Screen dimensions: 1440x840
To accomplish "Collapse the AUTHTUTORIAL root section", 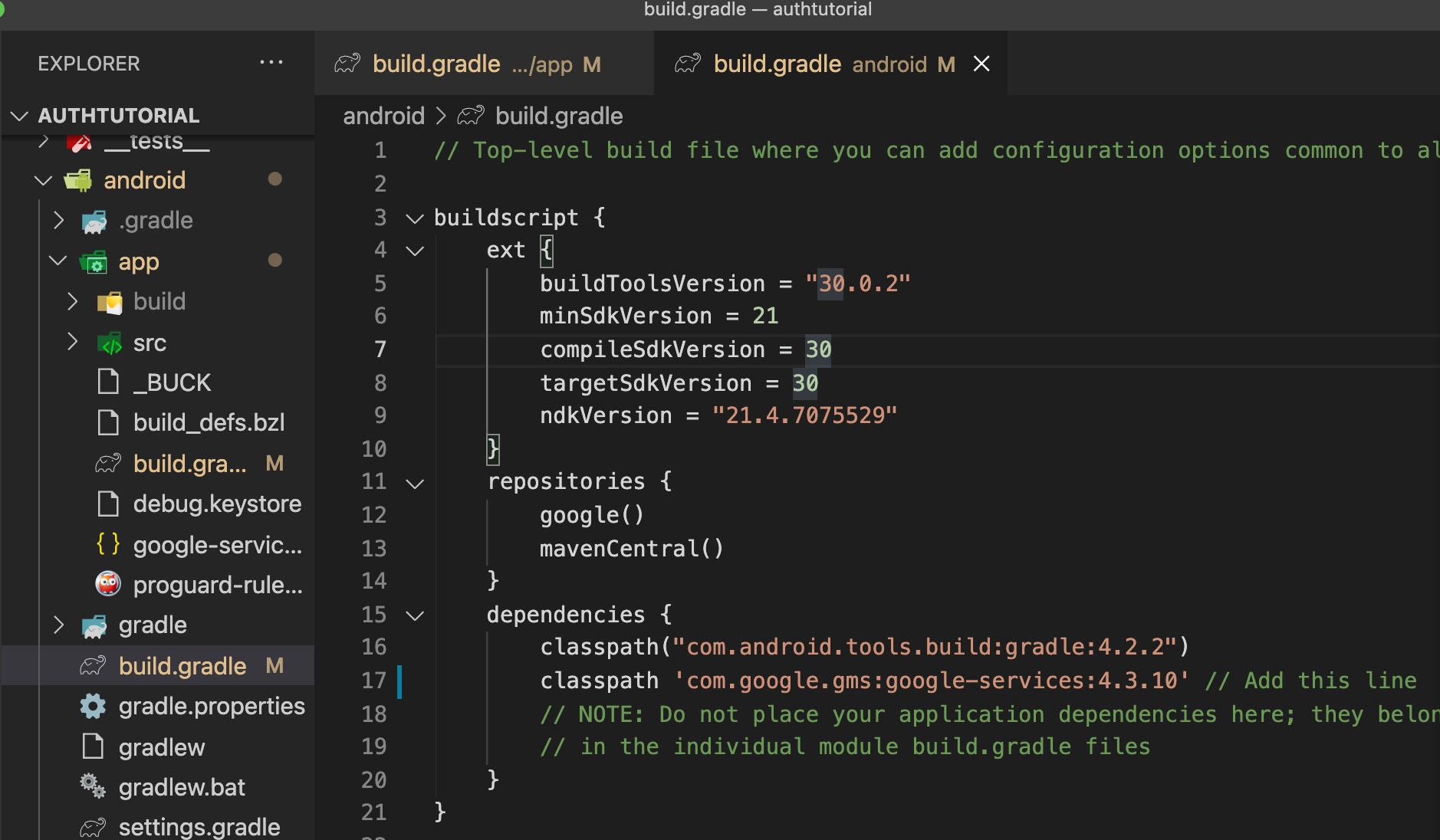I will (19, 116).
